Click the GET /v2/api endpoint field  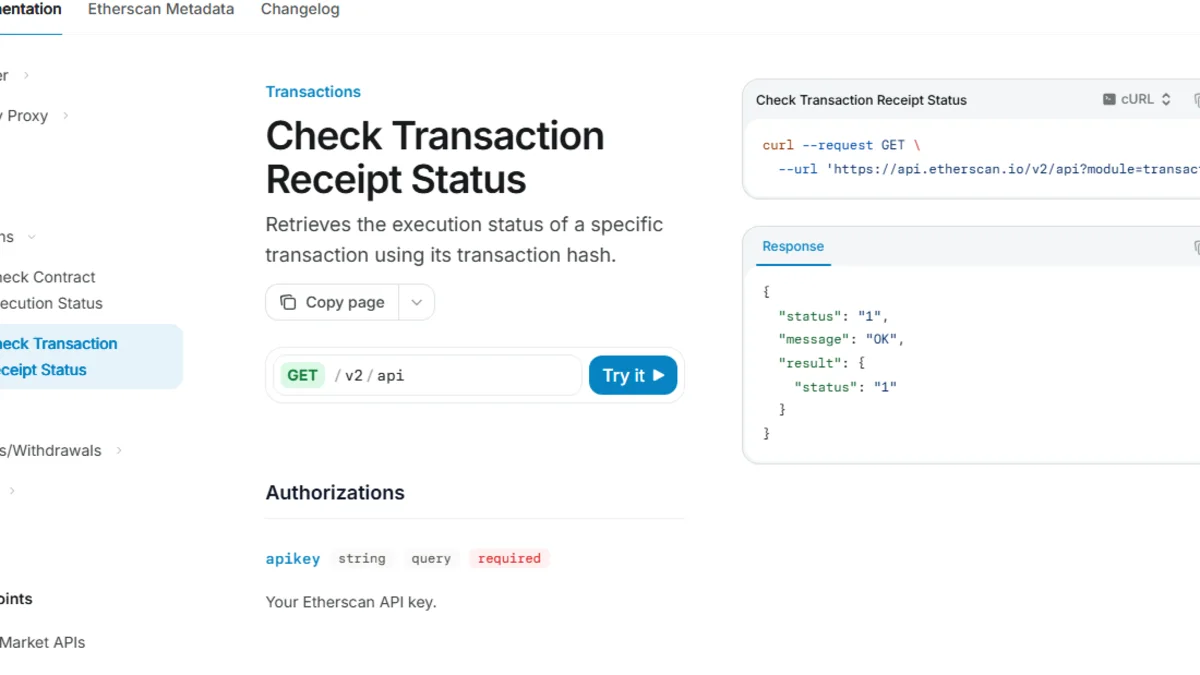pyautogui.click(x=427, y=375)
